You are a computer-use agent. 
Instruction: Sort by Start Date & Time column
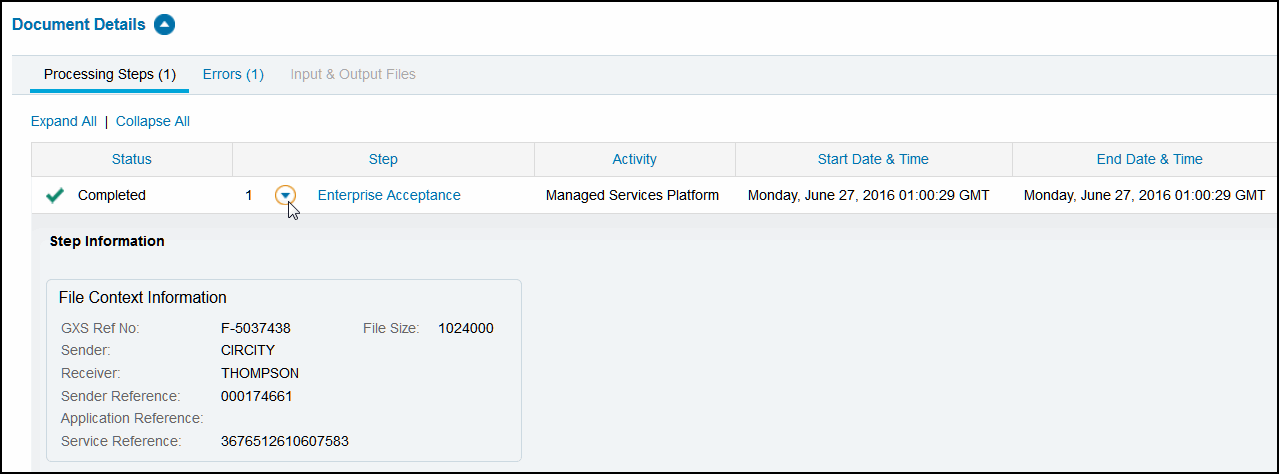(x=873, y=159)
